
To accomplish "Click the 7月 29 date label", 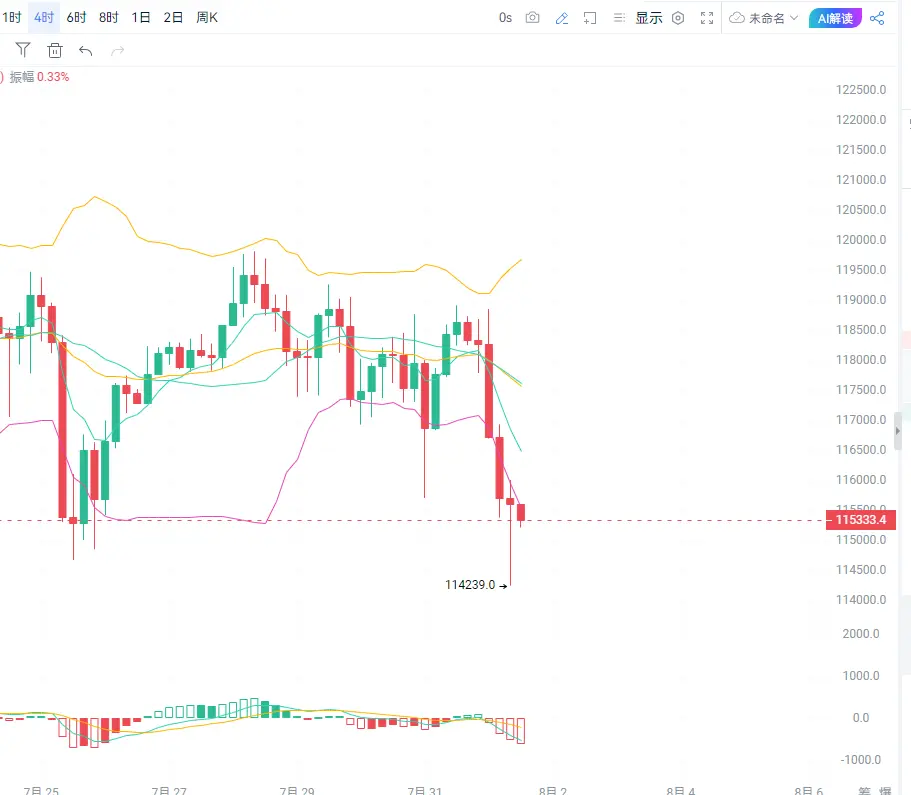I will (x=297, y=790).
